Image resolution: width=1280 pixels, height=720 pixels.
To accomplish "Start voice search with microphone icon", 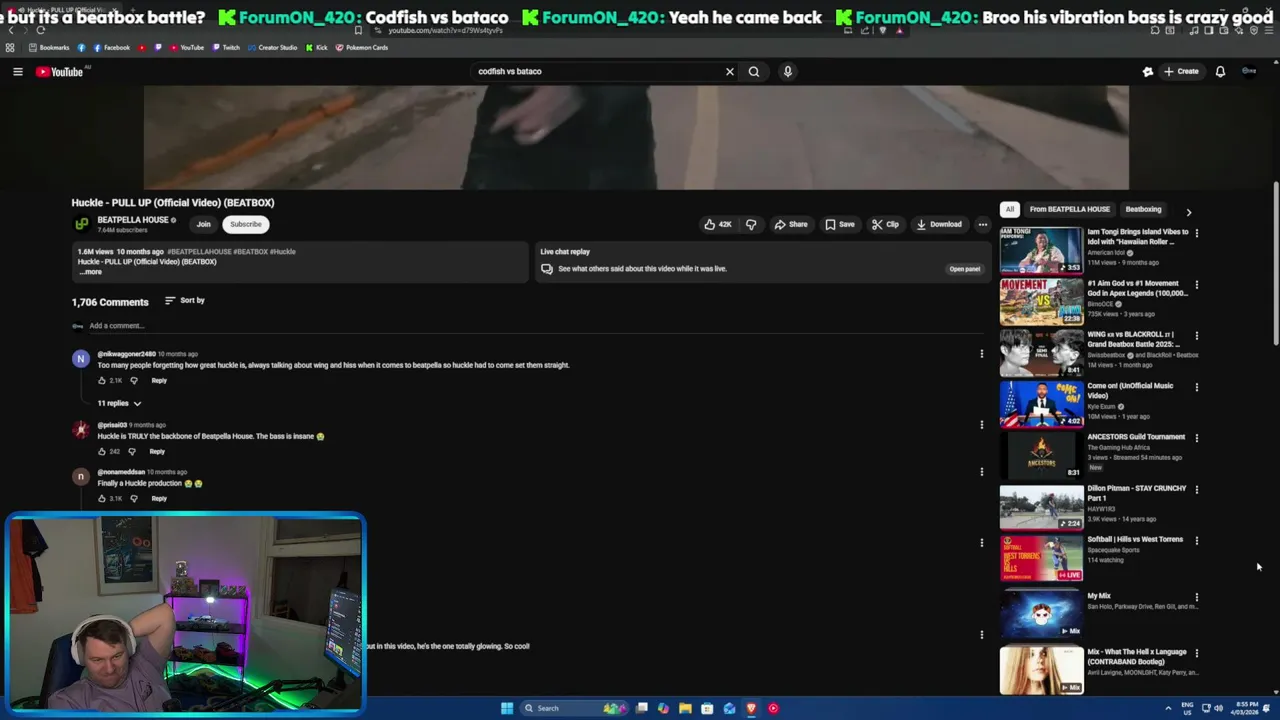I will click(x=788, y=71).
